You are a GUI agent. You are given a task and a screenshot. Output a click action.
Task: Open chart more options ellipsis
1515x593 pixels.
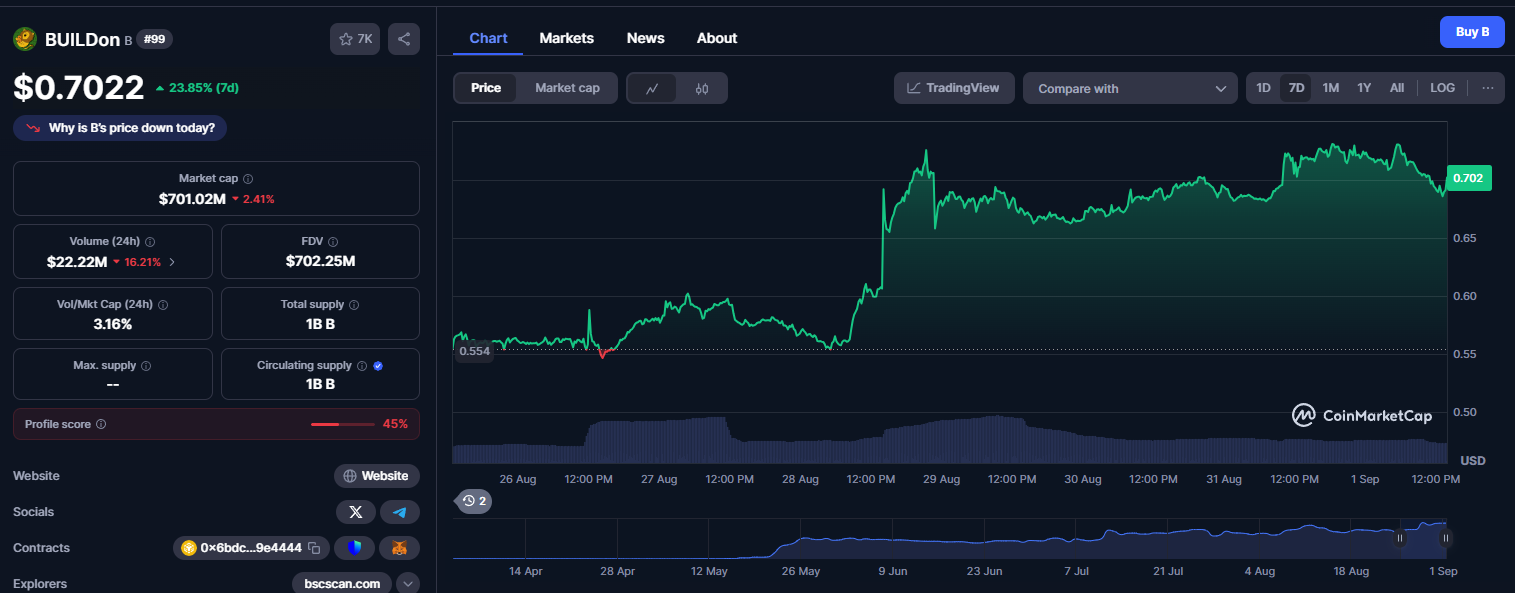(1488, 88)
